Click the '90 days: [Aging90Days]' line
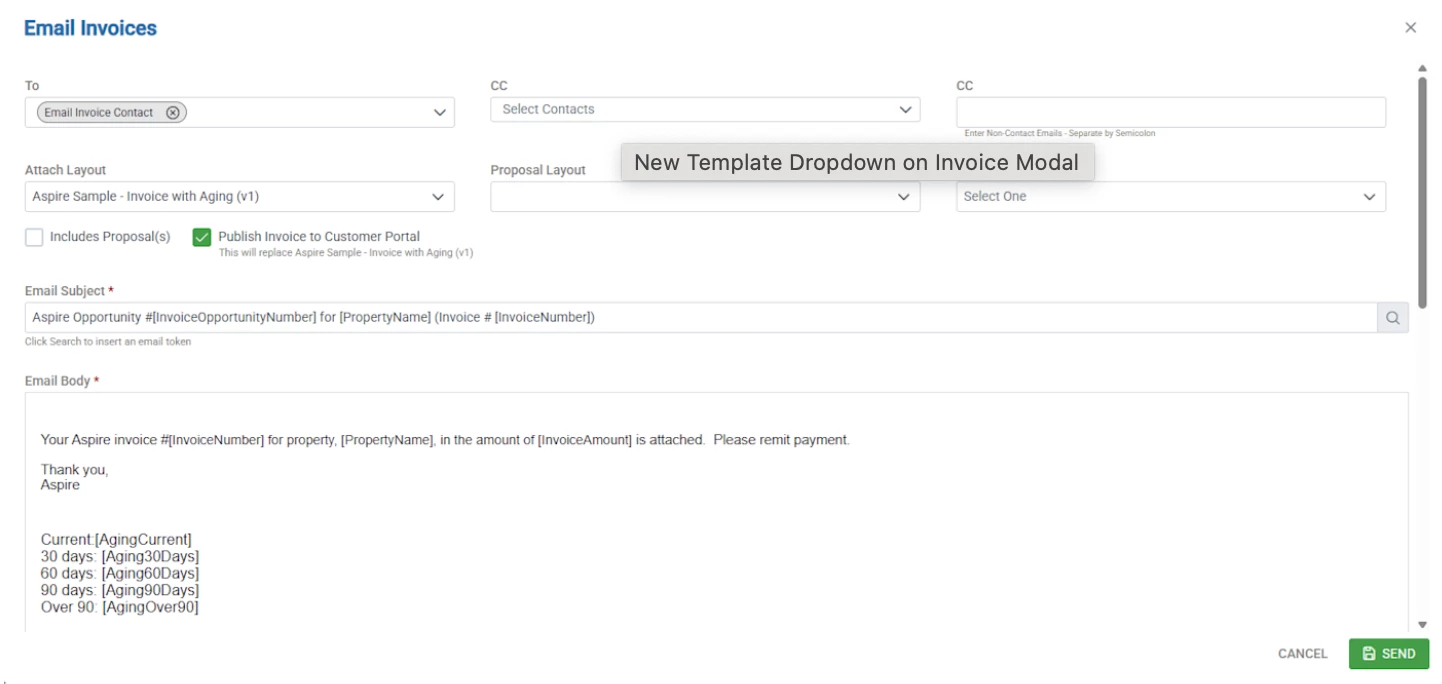This screenshot has width=1442, height=684. [120, 591]
